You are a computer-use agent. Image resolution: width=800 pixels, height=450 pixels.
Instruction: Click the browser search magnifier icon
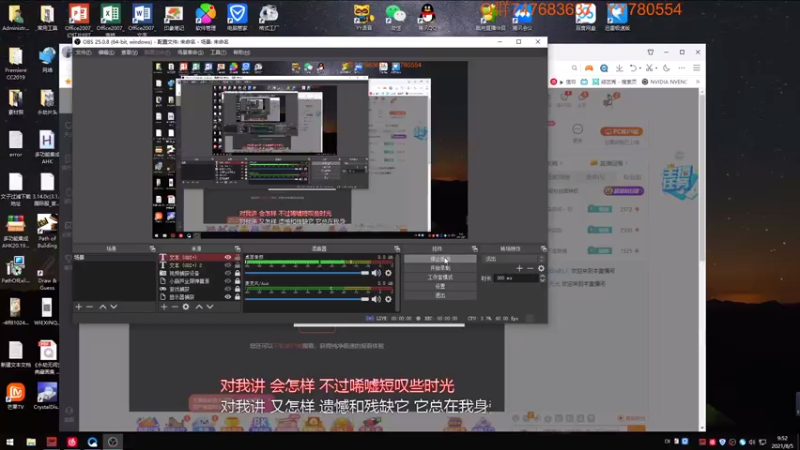(574, 68)
